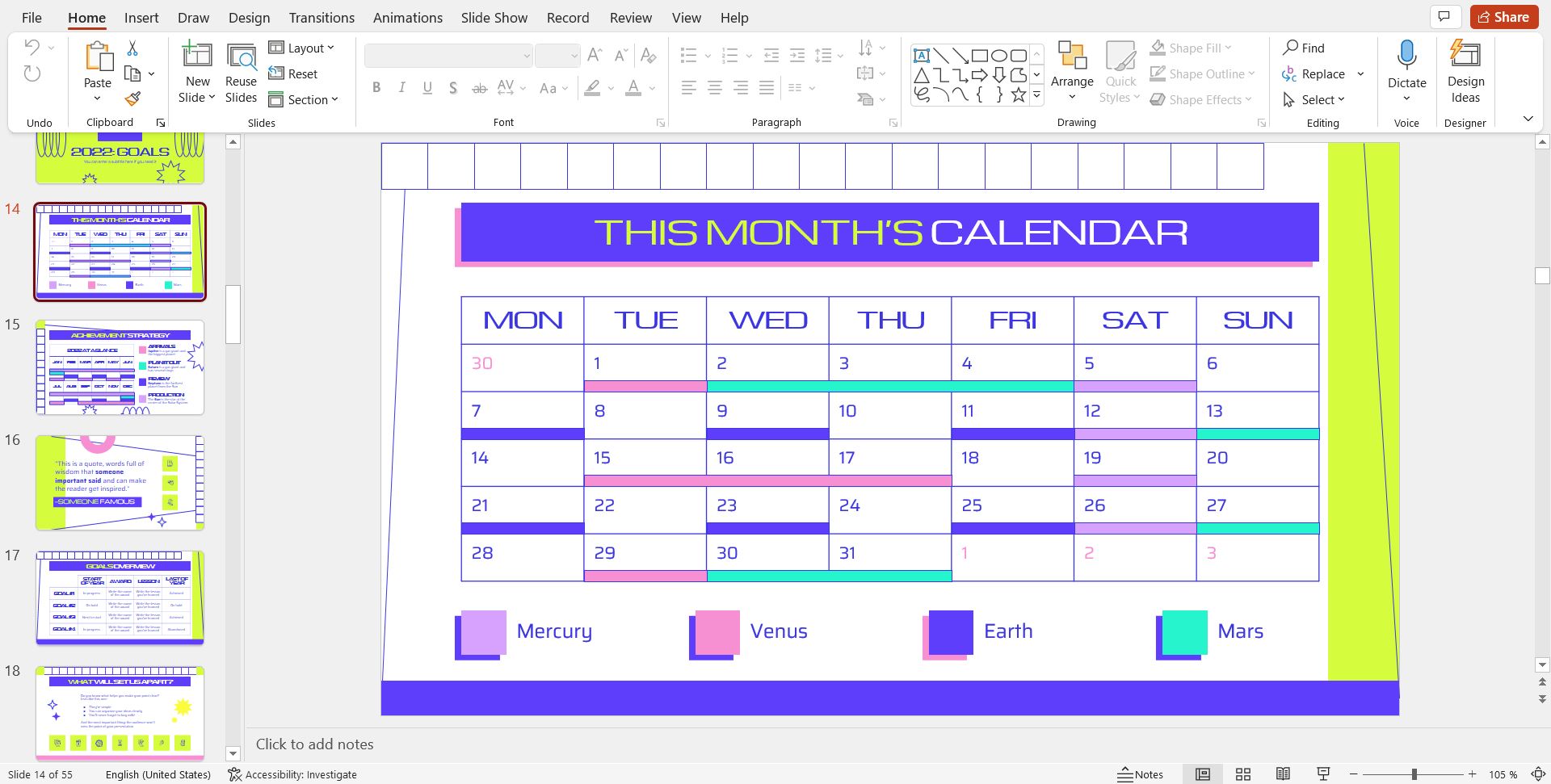Select slide 16 thumbnail in the panel
This screenshot has width=1551, height=784.
120,482
